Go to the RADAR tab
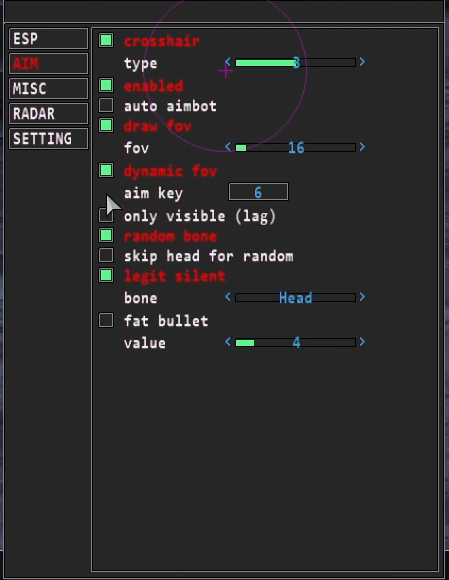This screenshot has height=580, width=449. (x=48, y=114)
